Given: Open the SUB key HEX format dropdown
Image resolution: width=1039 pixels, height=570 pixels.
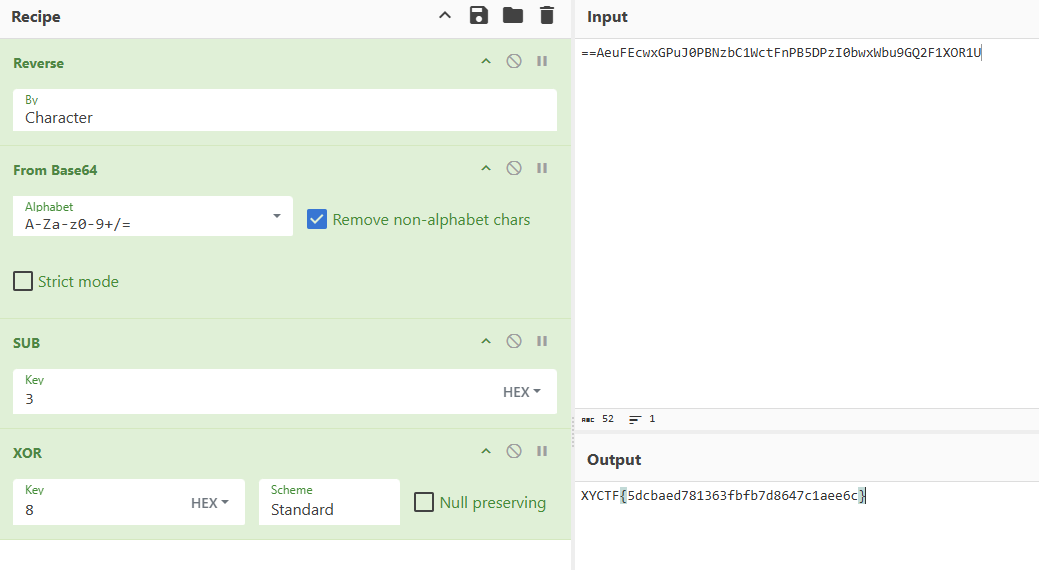Looking at the screenshot, I should click(x=521, y=392).
